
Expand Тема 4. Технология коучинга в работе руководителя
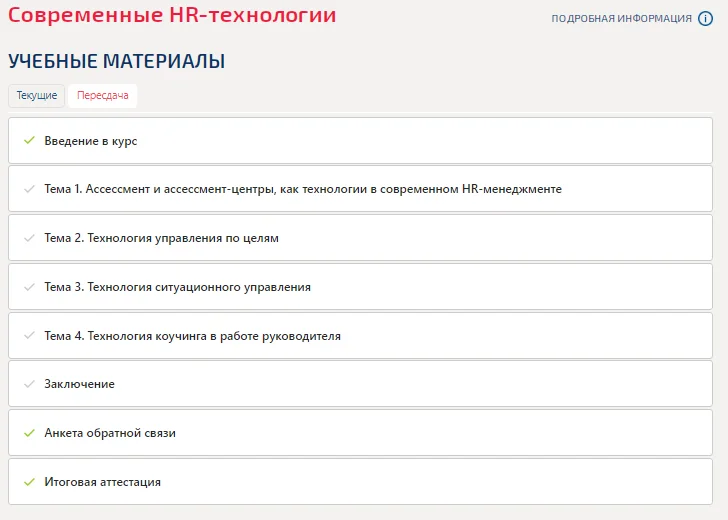coord(360,336)
